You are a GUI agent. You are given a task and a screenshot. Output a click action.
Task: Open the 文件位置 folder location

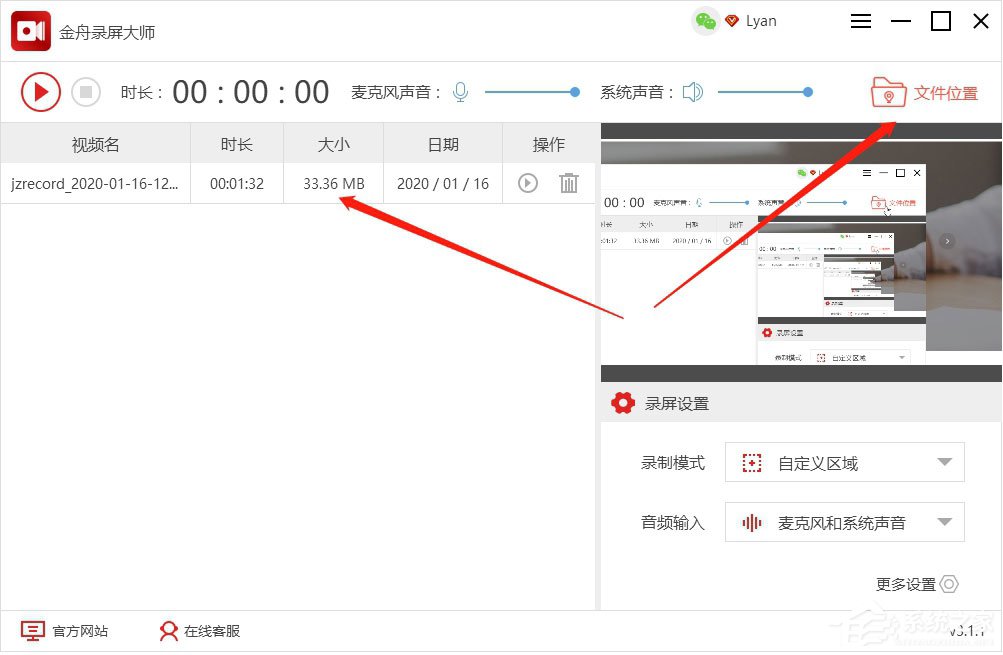(929, 86)
